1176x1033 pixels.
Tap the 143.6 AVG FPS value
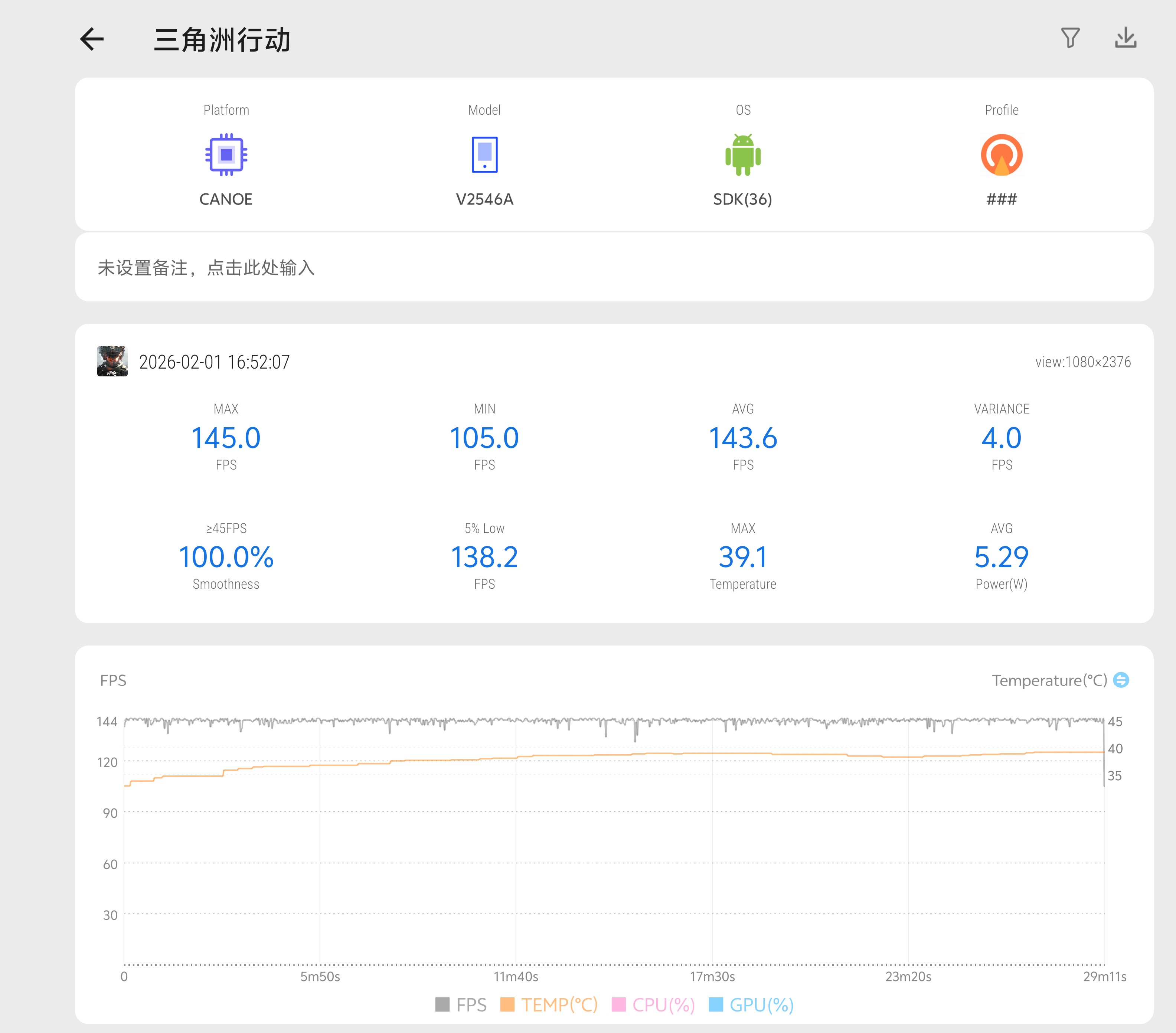[743, 438]
